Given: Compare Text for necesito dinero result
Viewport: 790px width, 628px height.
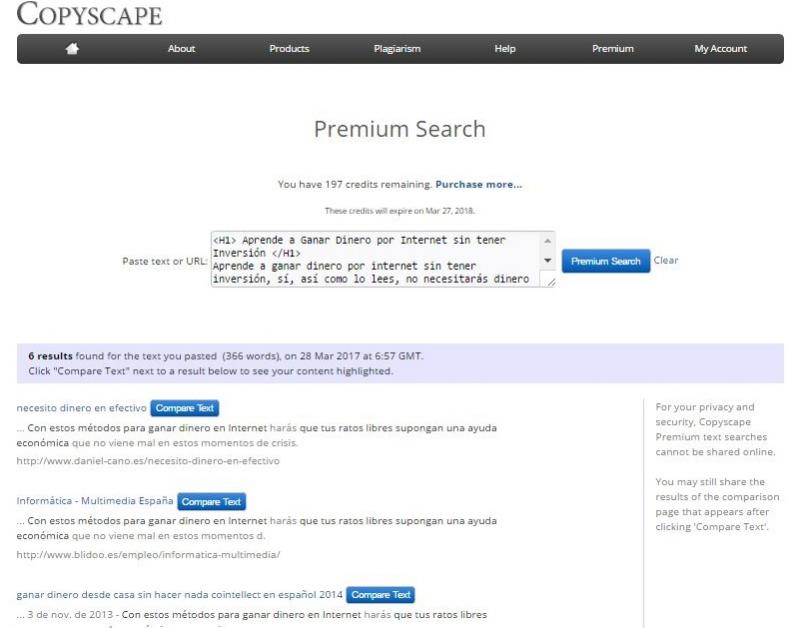Looking at the screenshot, I should pyautogui.click(x=185, y=408).
